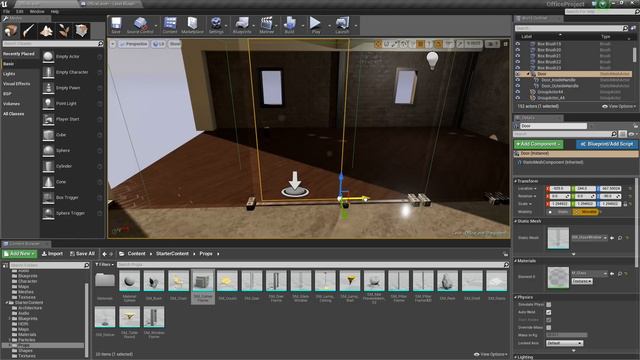Open the Add Component dropdown
640x360 pixels.
(x=538, y=144)
